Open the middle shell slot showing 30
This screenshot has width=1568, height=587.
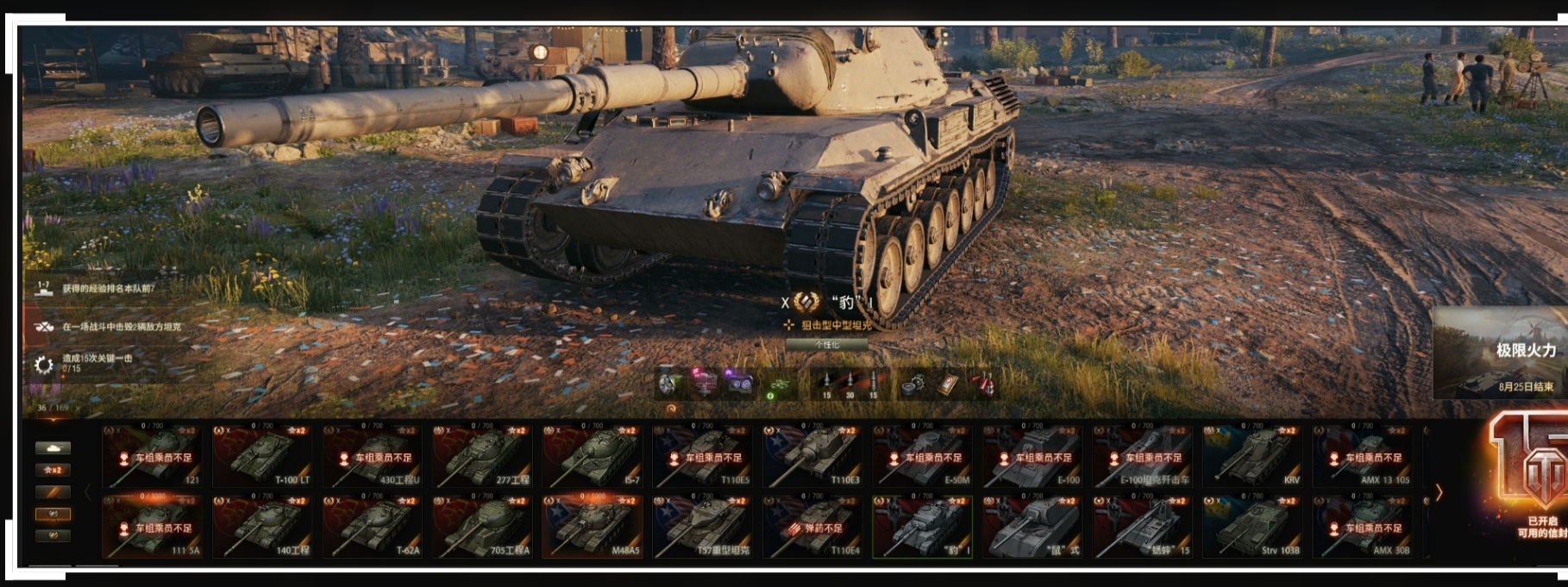[850, 384]
